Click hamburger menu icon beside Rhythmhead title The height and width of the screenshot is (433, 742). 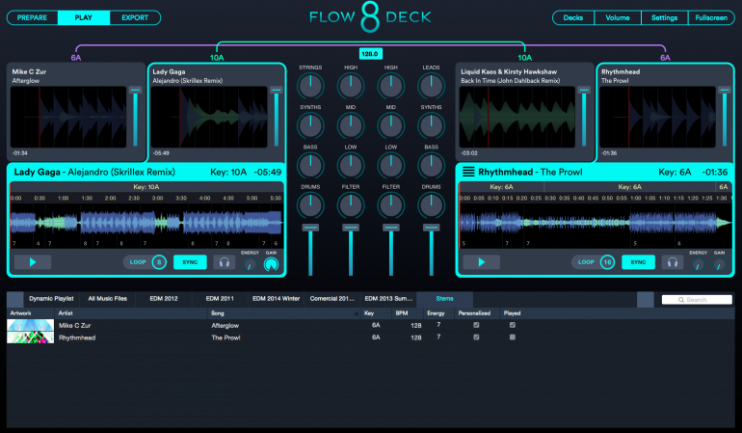pyautogui.click(x=466, y=172)
